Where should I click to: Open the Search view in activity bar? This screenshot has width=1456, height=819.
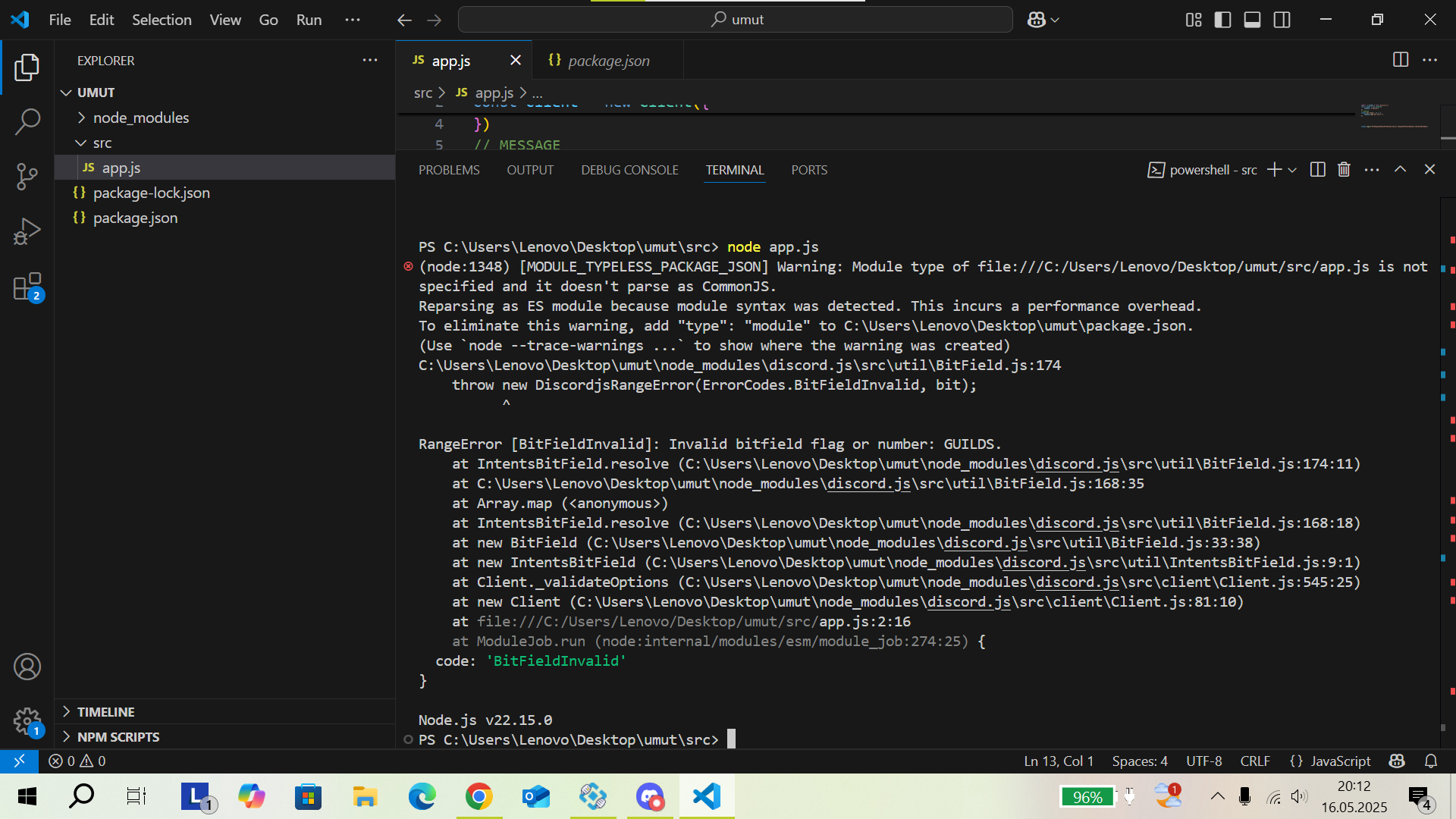[27, 121]
